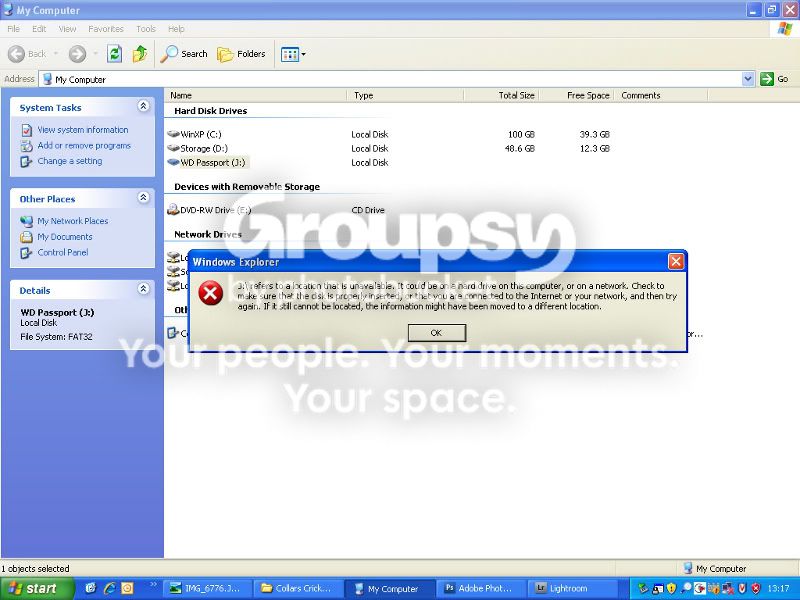Open the Tools menu
This screenshot has width=800, height=600.
pos(145,29)
